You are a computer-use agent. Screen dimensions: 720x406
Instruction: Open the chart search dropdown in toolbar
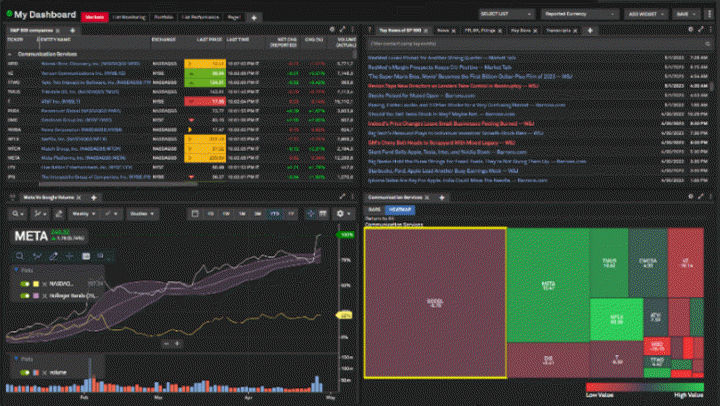click(18, 214)
